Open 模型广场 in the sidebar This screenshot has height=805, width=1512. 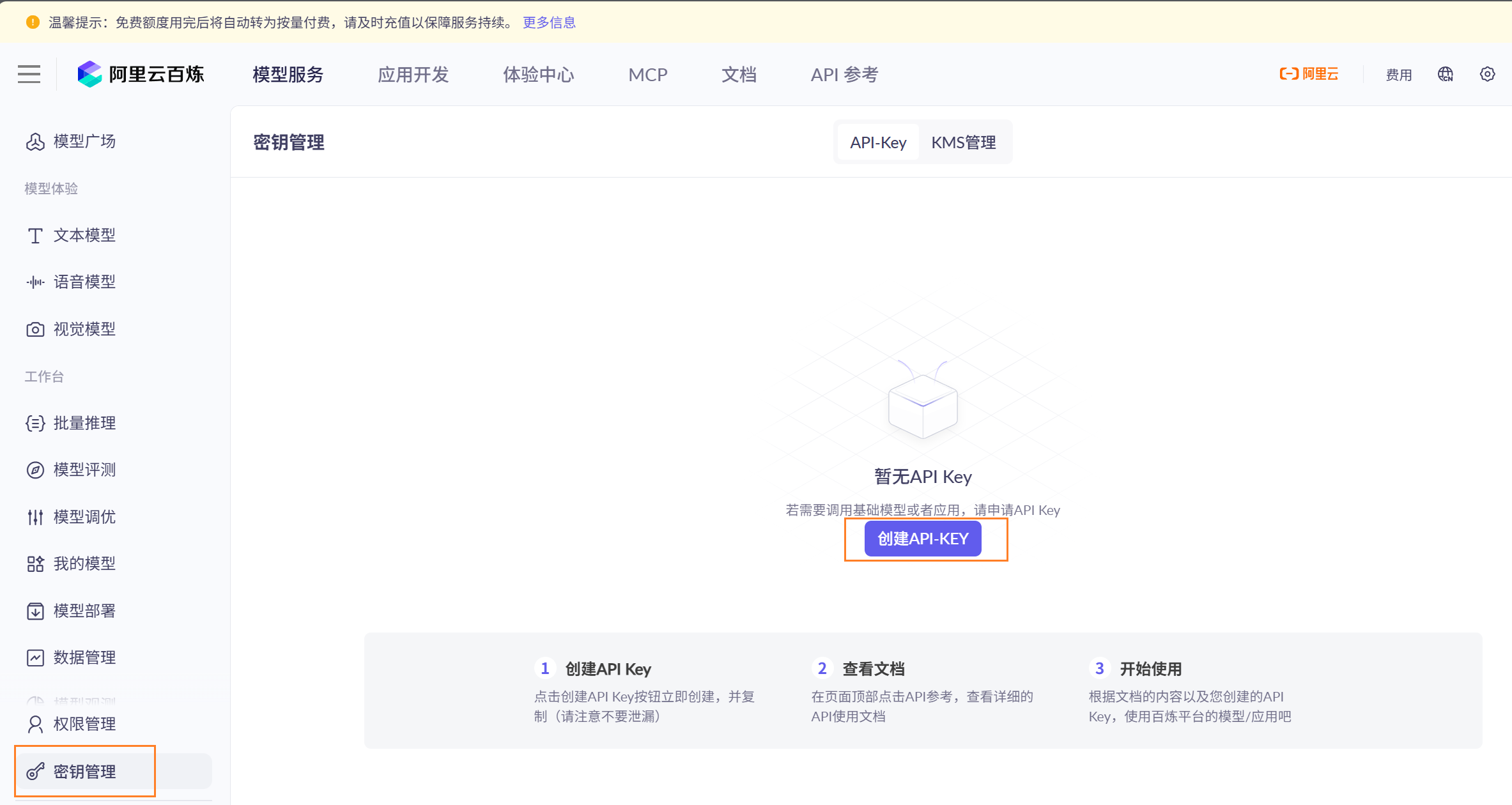[84, 141]
